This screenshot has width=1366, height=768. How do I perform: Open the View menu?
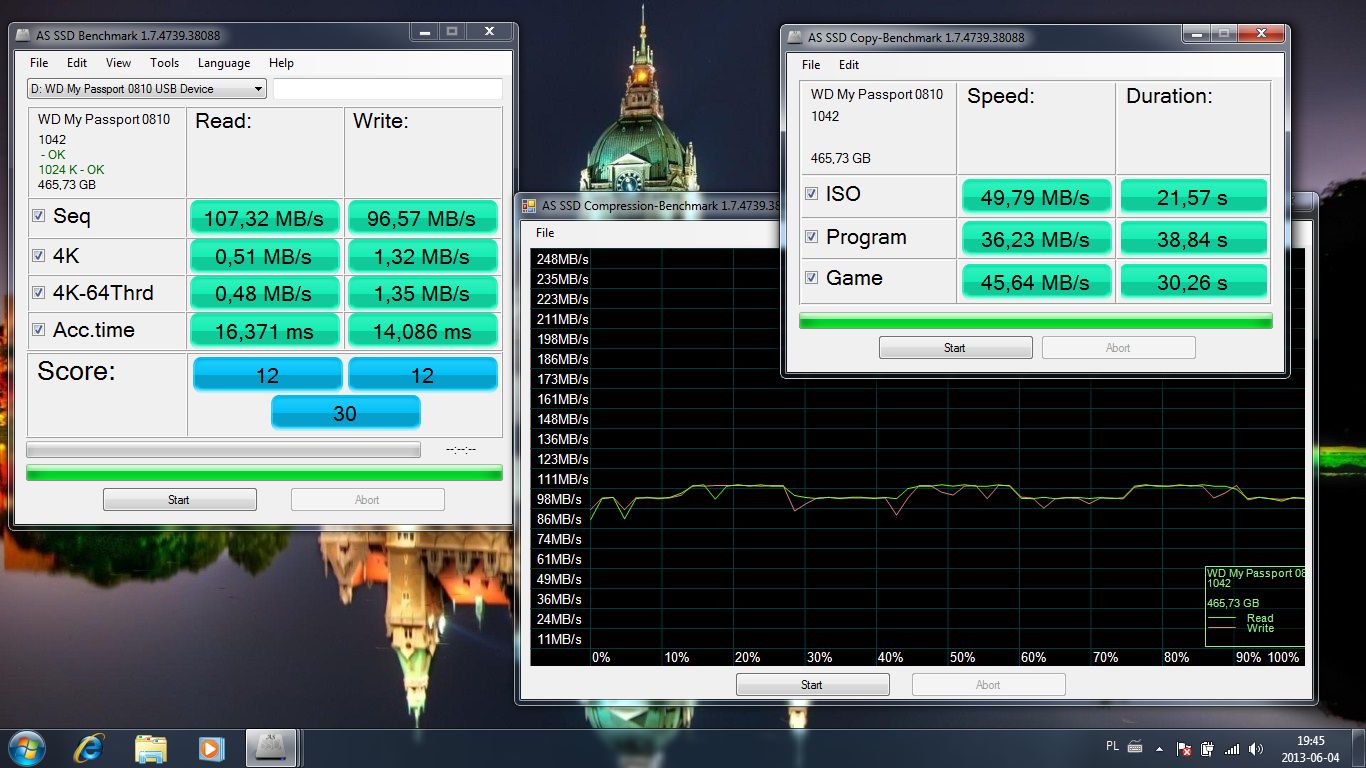pyautogui.click(x=118, y=63)
